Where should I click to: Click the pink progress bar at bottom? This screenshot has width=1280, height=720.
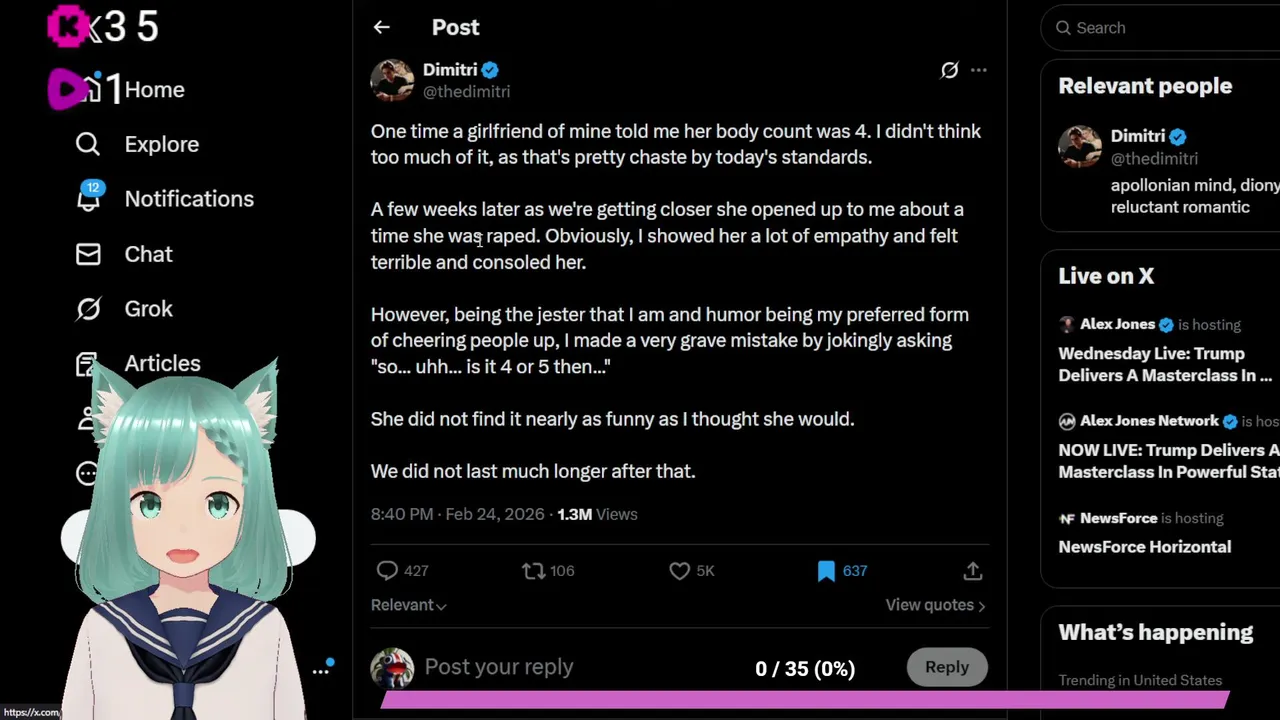[x=804, y=700]
